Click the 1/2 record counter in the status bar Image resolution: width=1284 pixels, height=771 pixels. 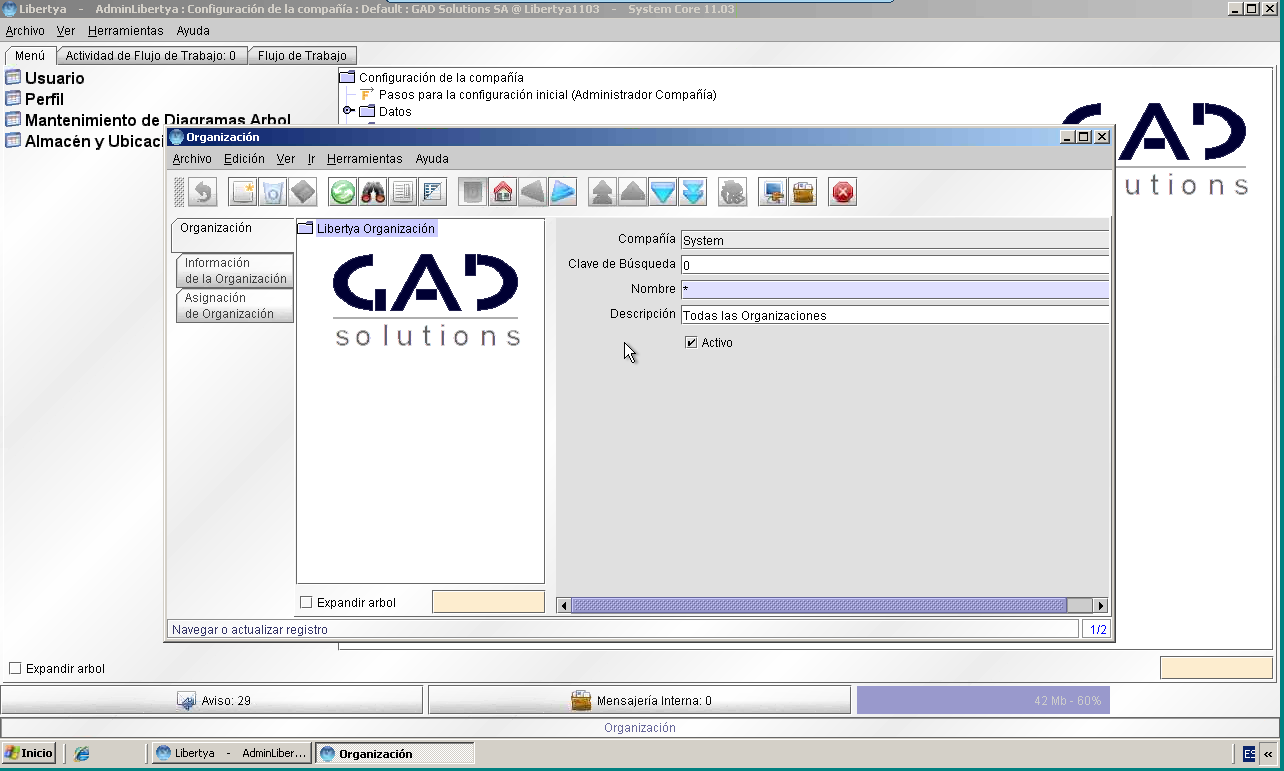(1097, 630)
